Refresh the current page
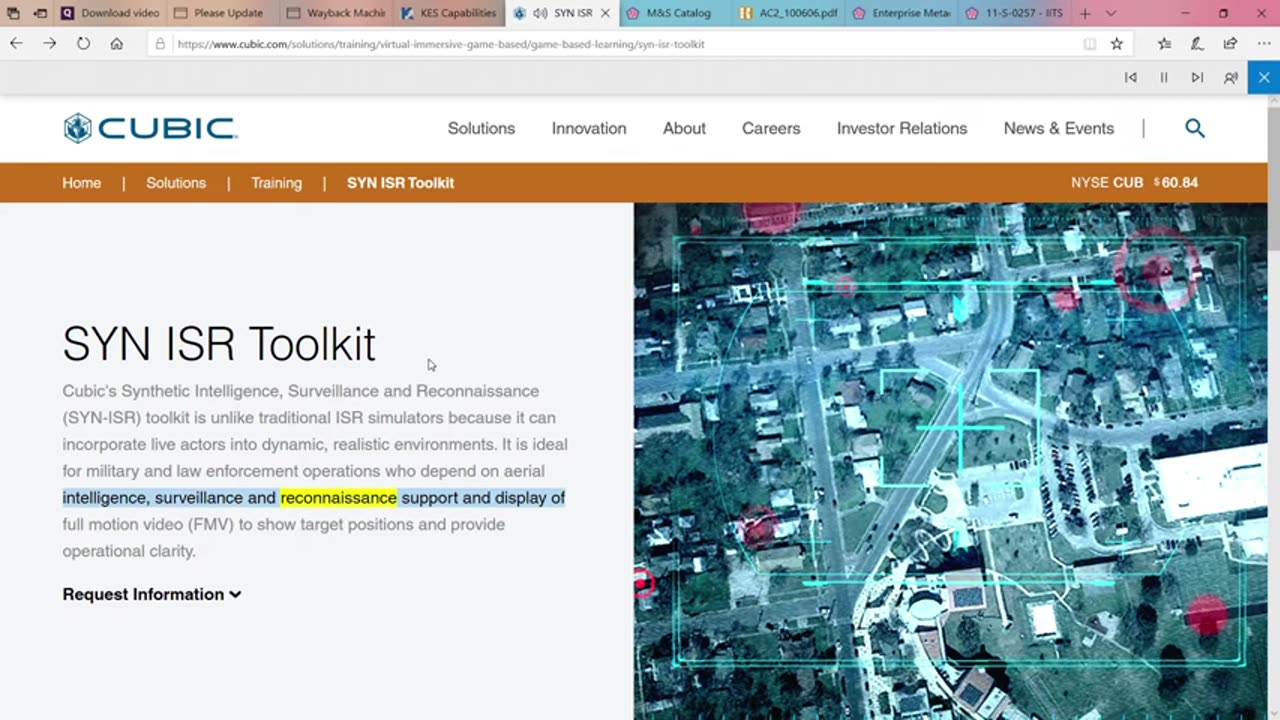 tap(83, 44)
